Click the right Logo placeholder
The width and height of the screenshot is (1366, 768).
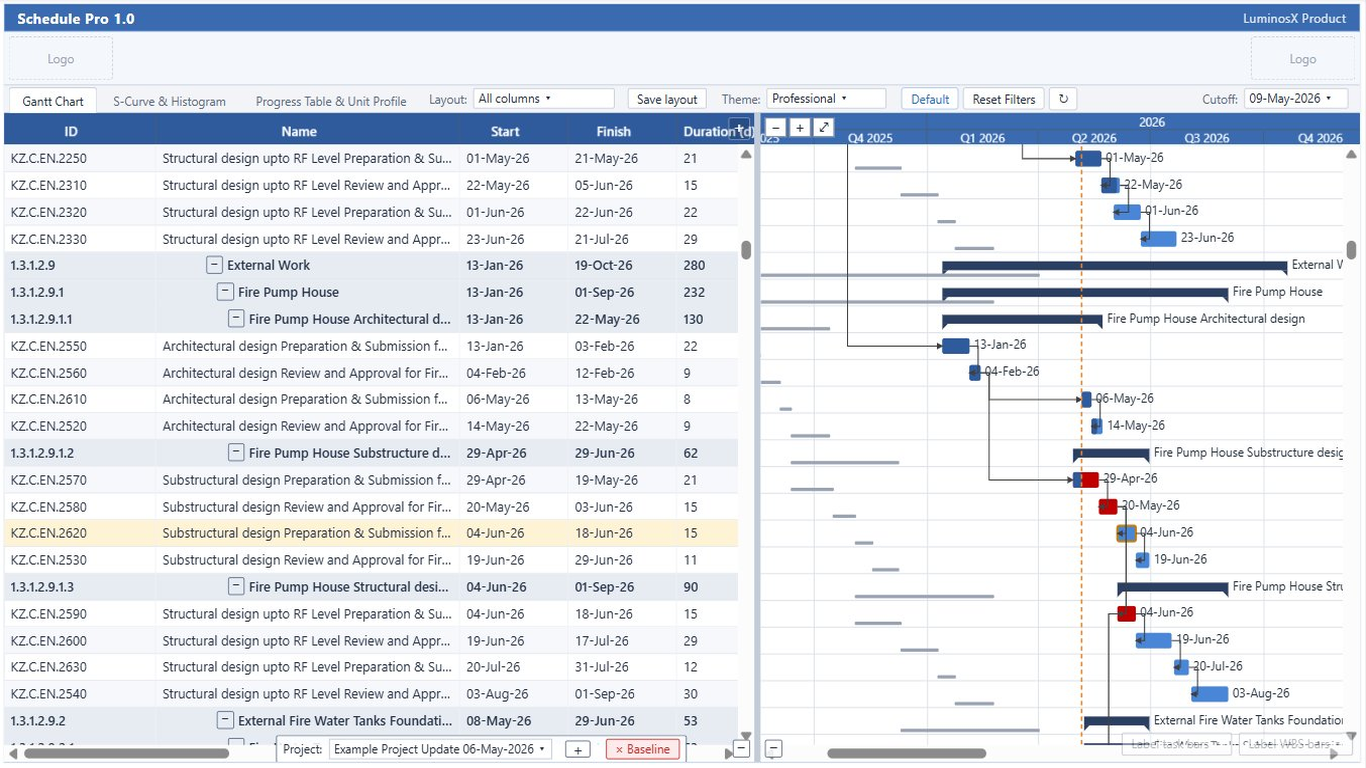tap(1303, 59)
